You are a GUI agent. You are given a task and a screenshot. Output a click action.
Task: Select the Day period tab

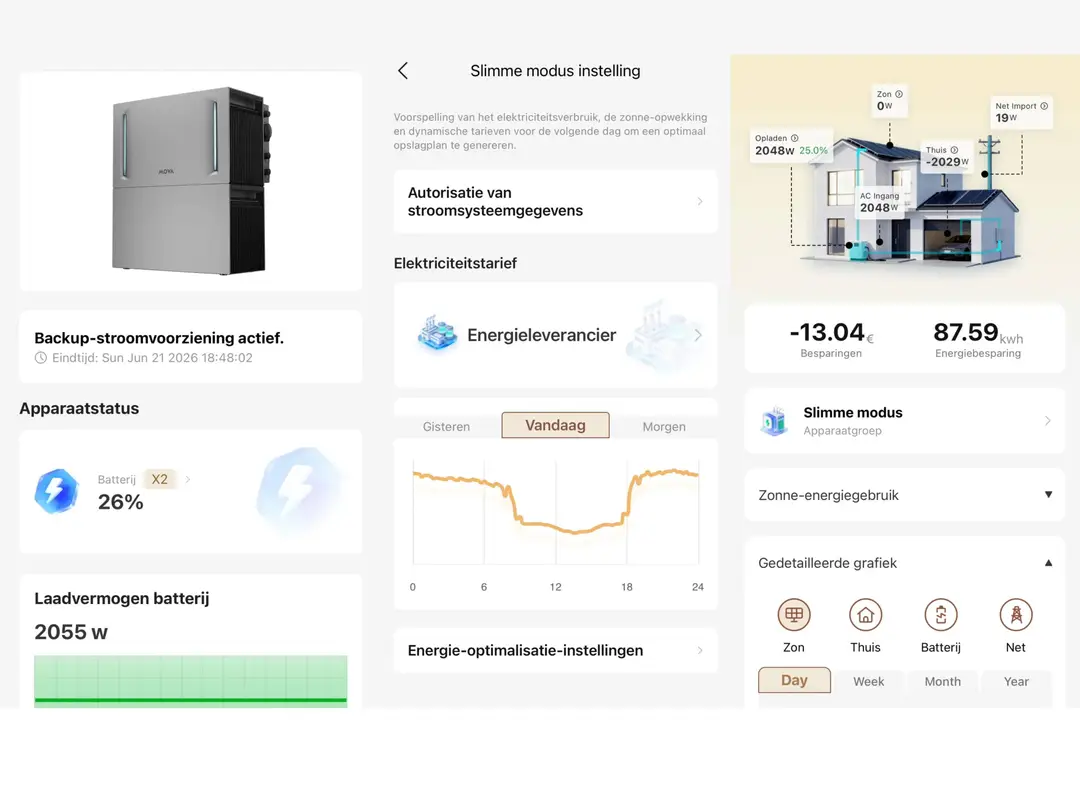coord(794,680)
